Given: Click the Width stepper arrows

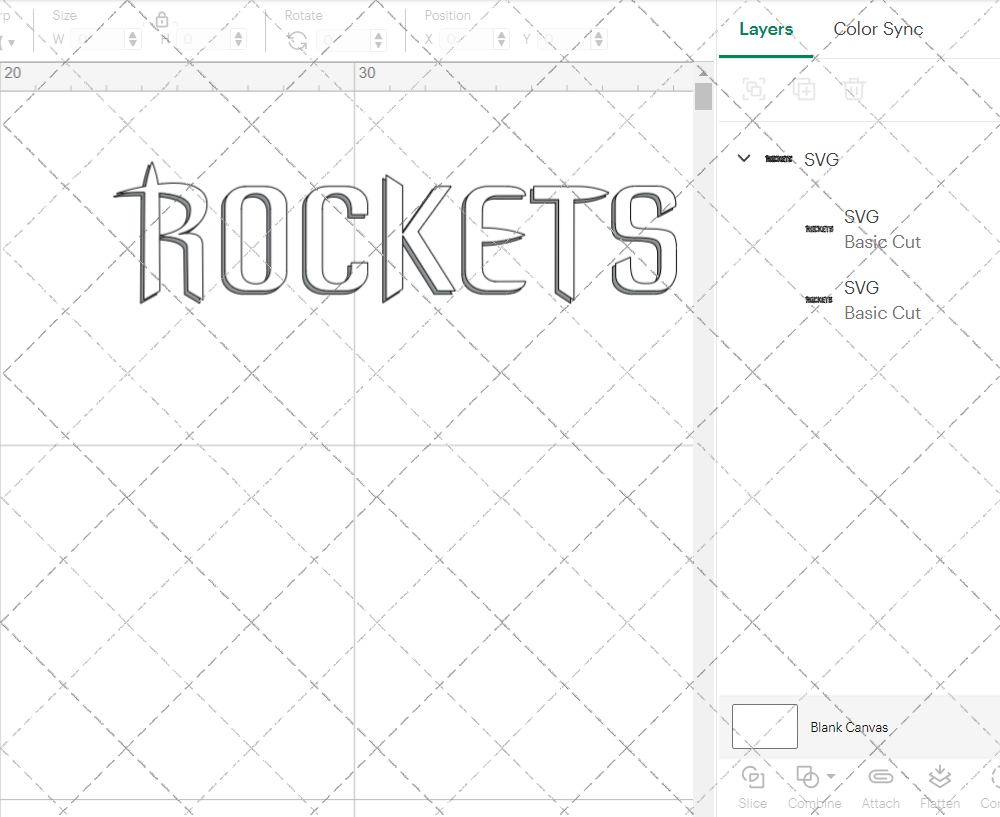Looking at the screenshot, I should [133, 40].
